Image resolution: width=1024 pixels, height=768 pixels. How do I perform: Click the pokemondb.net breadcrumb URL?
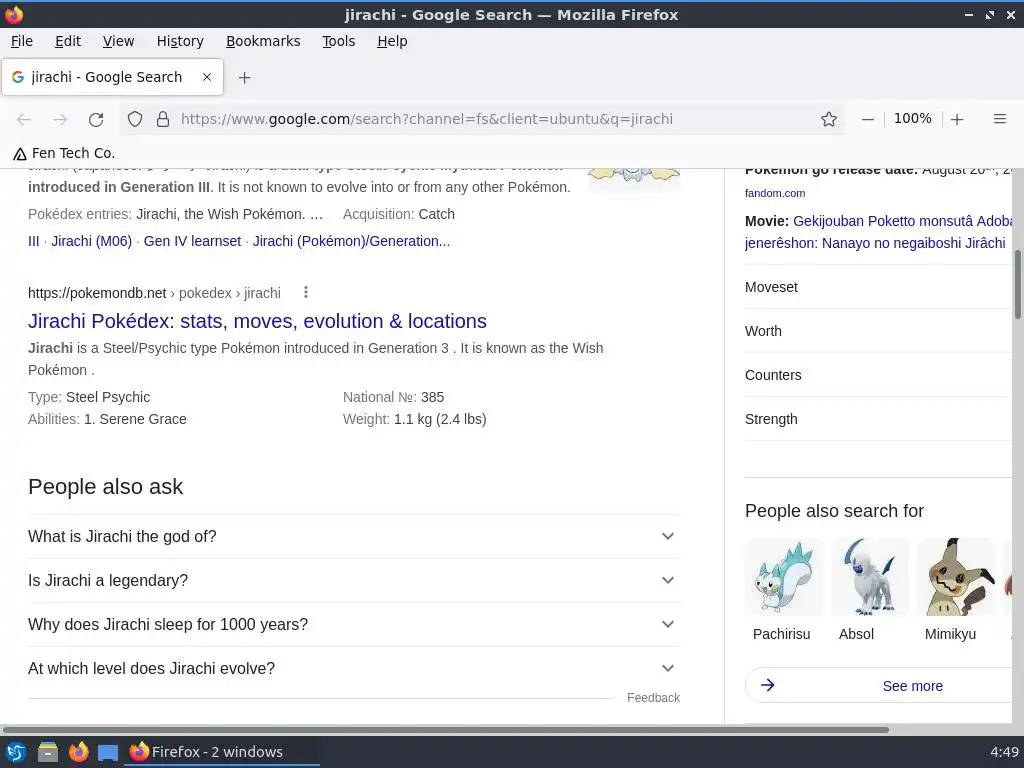154,293
